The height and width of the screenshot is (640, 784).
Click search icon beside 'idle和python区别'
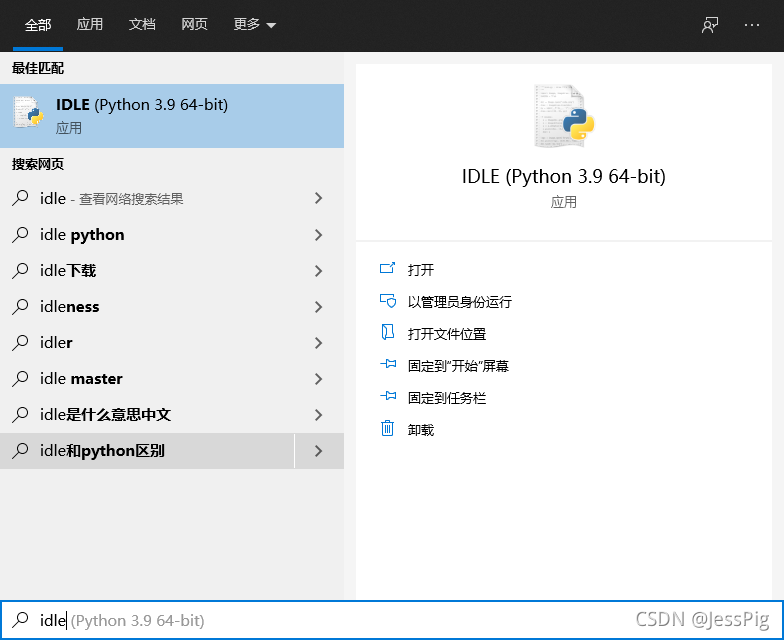point(20,450)
